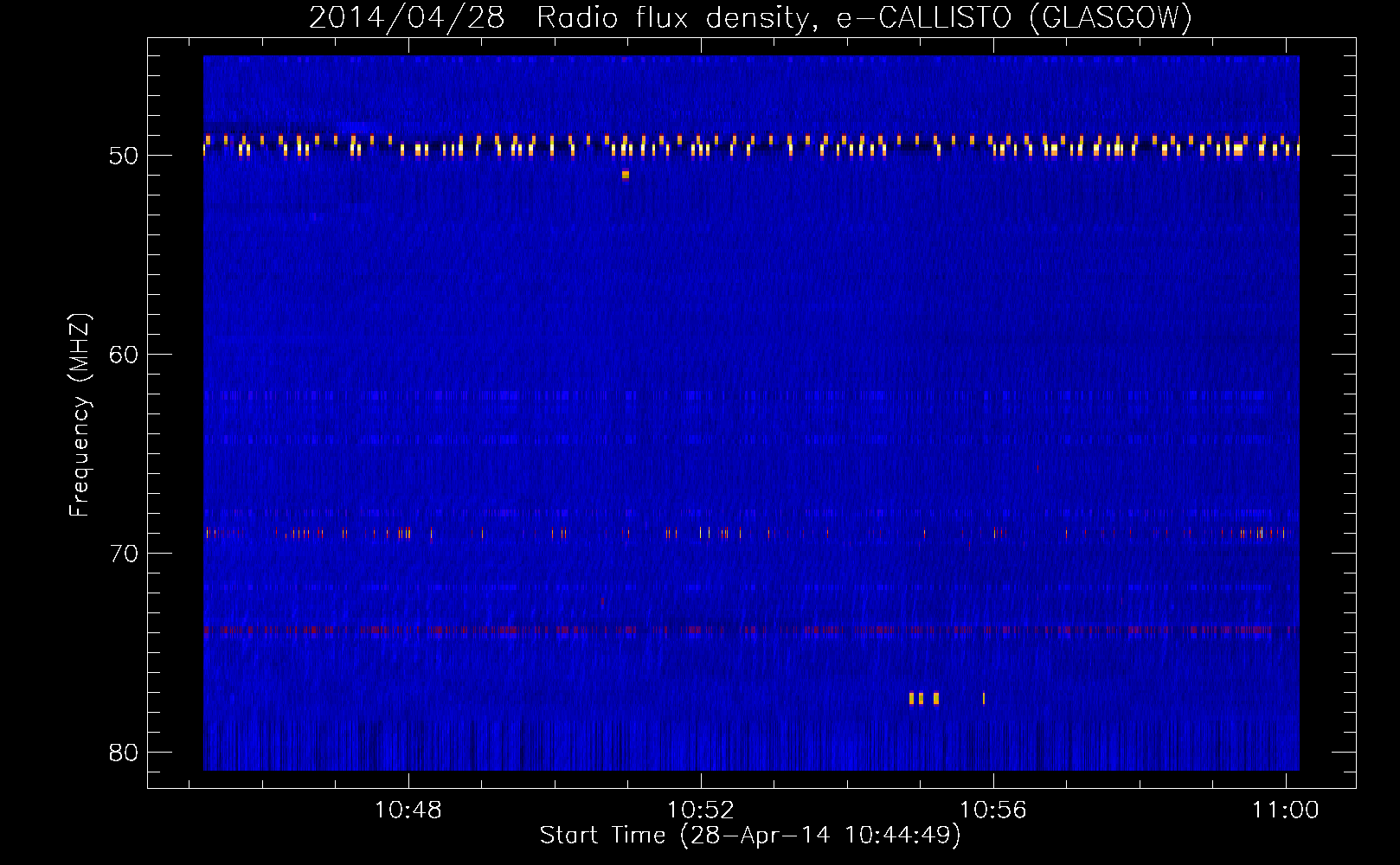Click the 11:00 time tick label

coord(1286,810)
